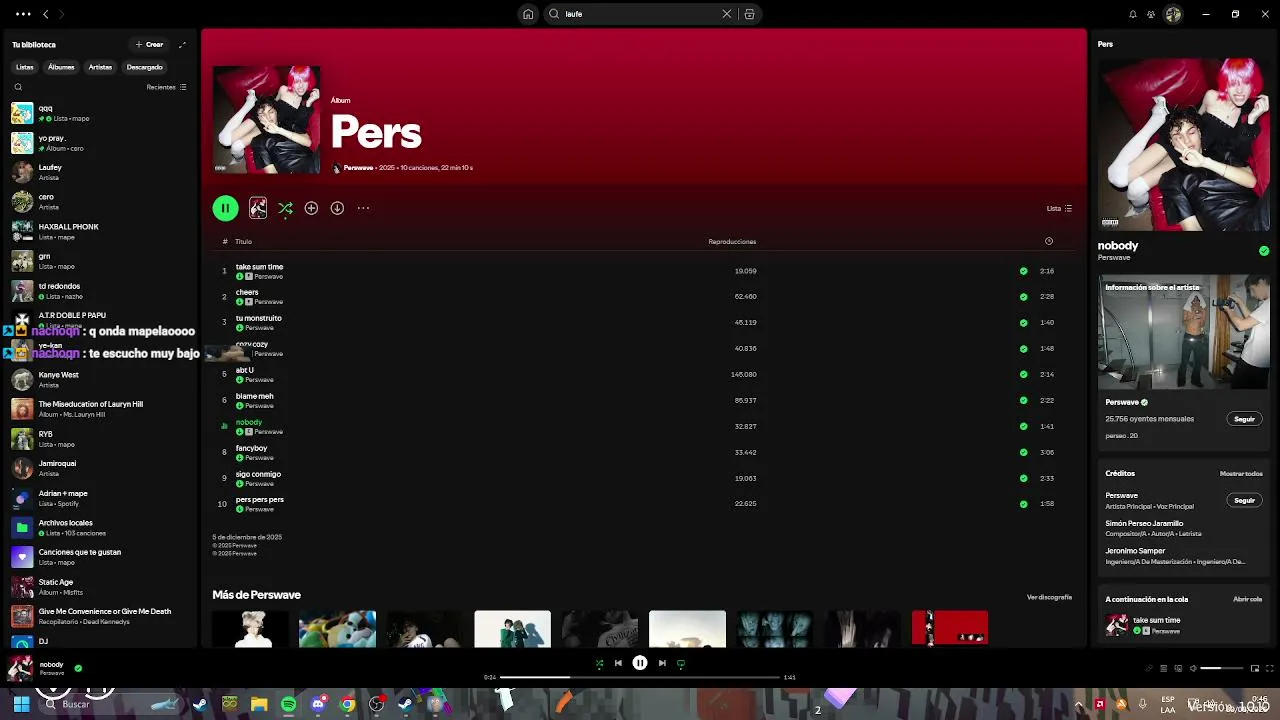Open the HAXBALL PHONK playlist
1280x720 pixels.
point(100,231)
